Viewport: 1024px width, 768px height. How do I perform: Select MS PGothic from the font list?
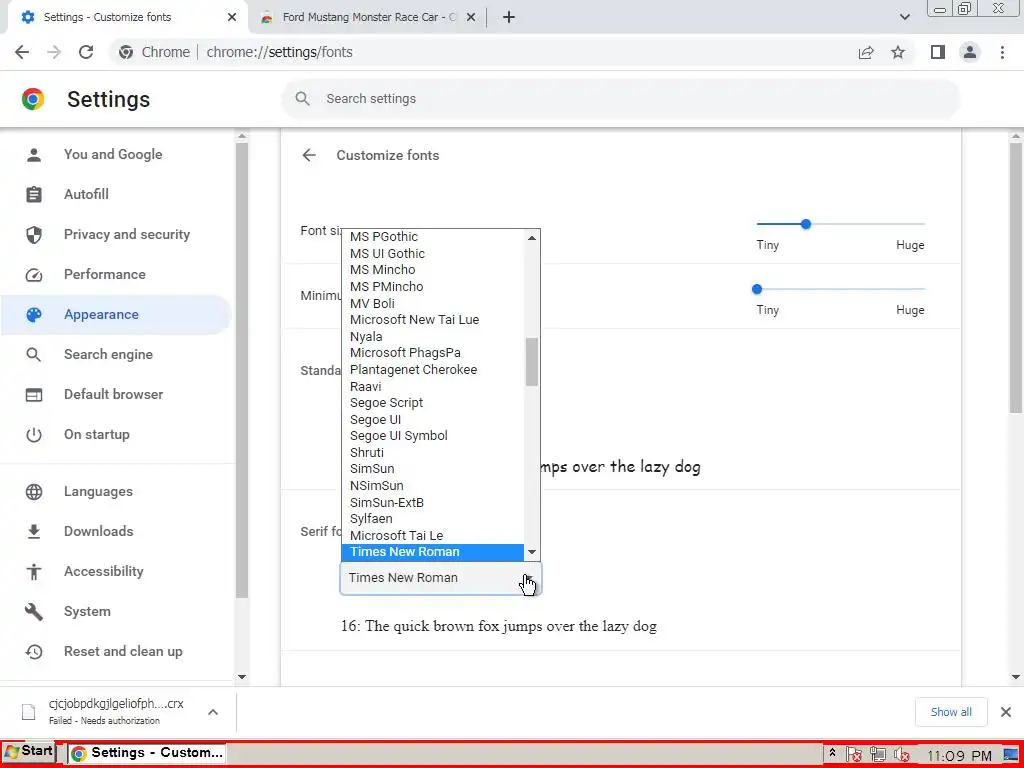click(x=433, y=237)
